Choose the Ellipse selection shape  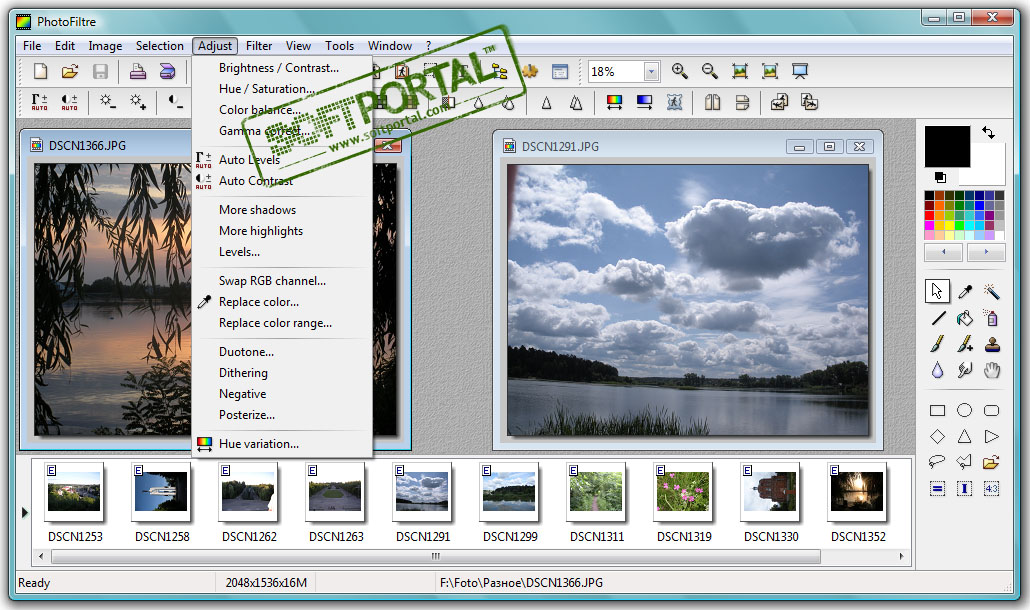pyautogui.click(x=964, y=410)
